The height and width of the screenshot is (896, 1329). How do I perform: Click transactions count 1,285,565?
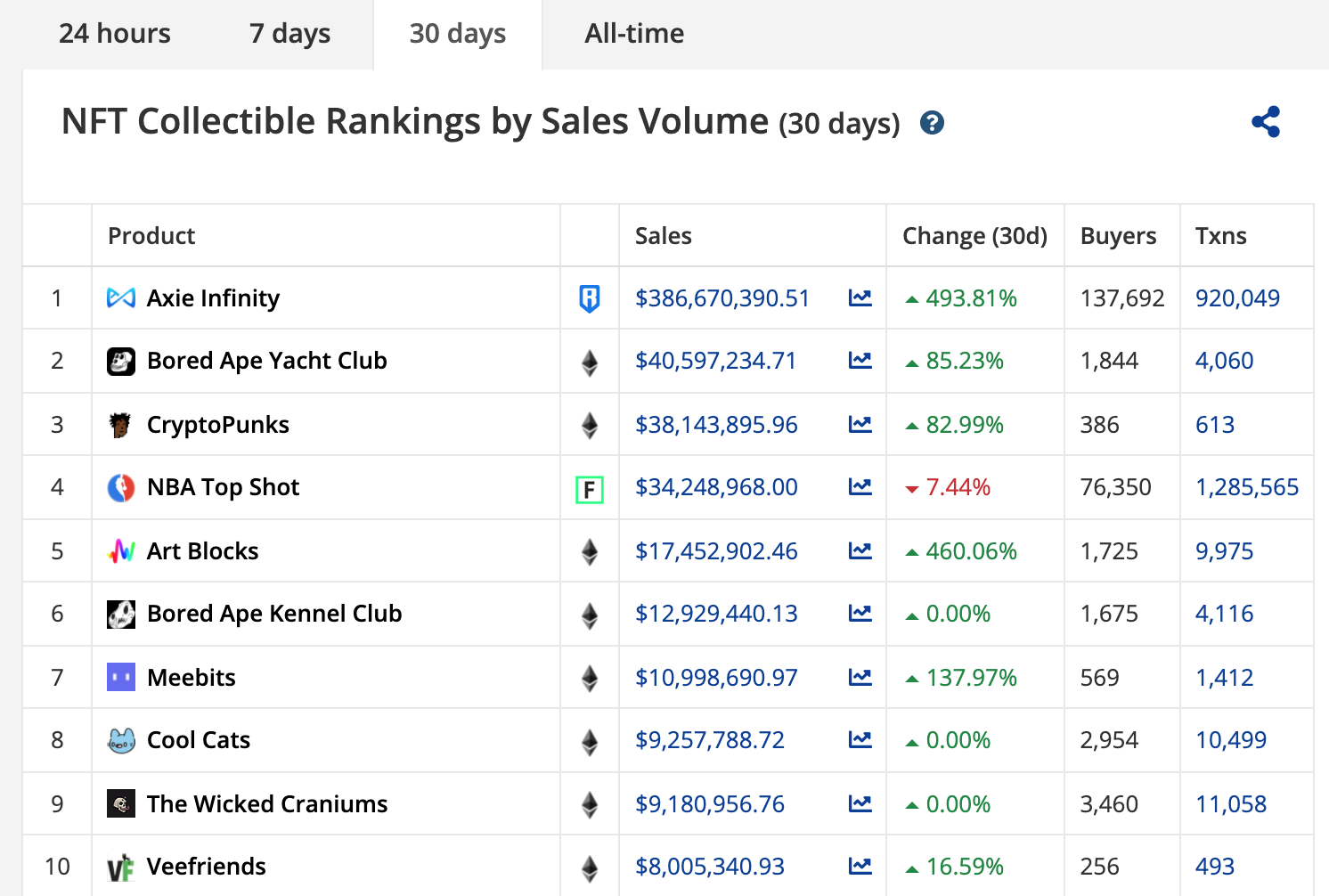(1247, 486)
